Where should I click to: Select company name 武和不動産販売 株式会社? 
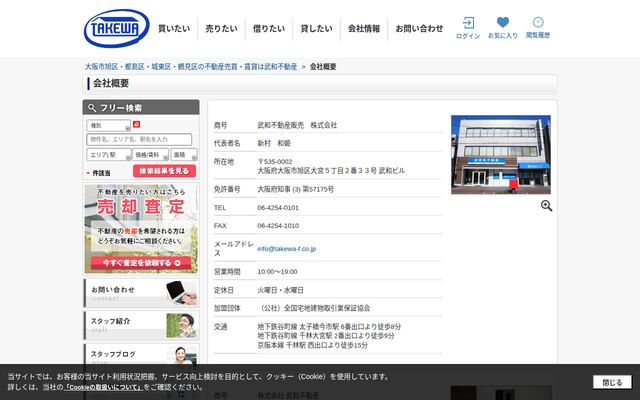click(297, 125)
